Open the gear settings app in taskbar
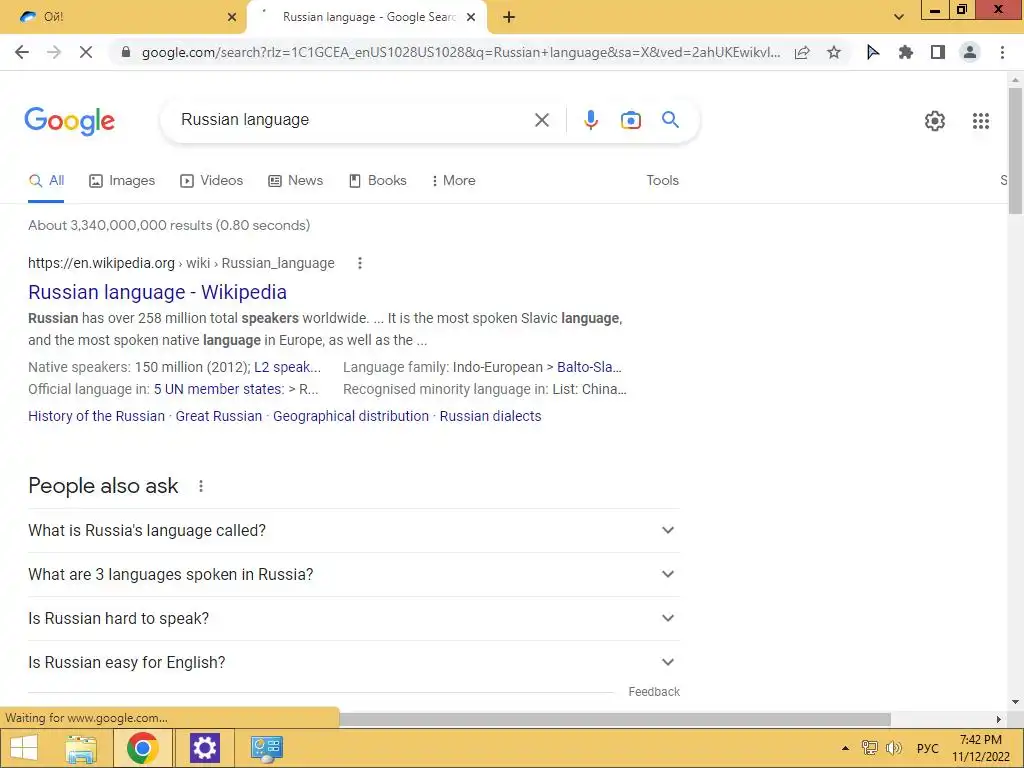The width and height of the screenshot is (1024, 768). [204, 748]
